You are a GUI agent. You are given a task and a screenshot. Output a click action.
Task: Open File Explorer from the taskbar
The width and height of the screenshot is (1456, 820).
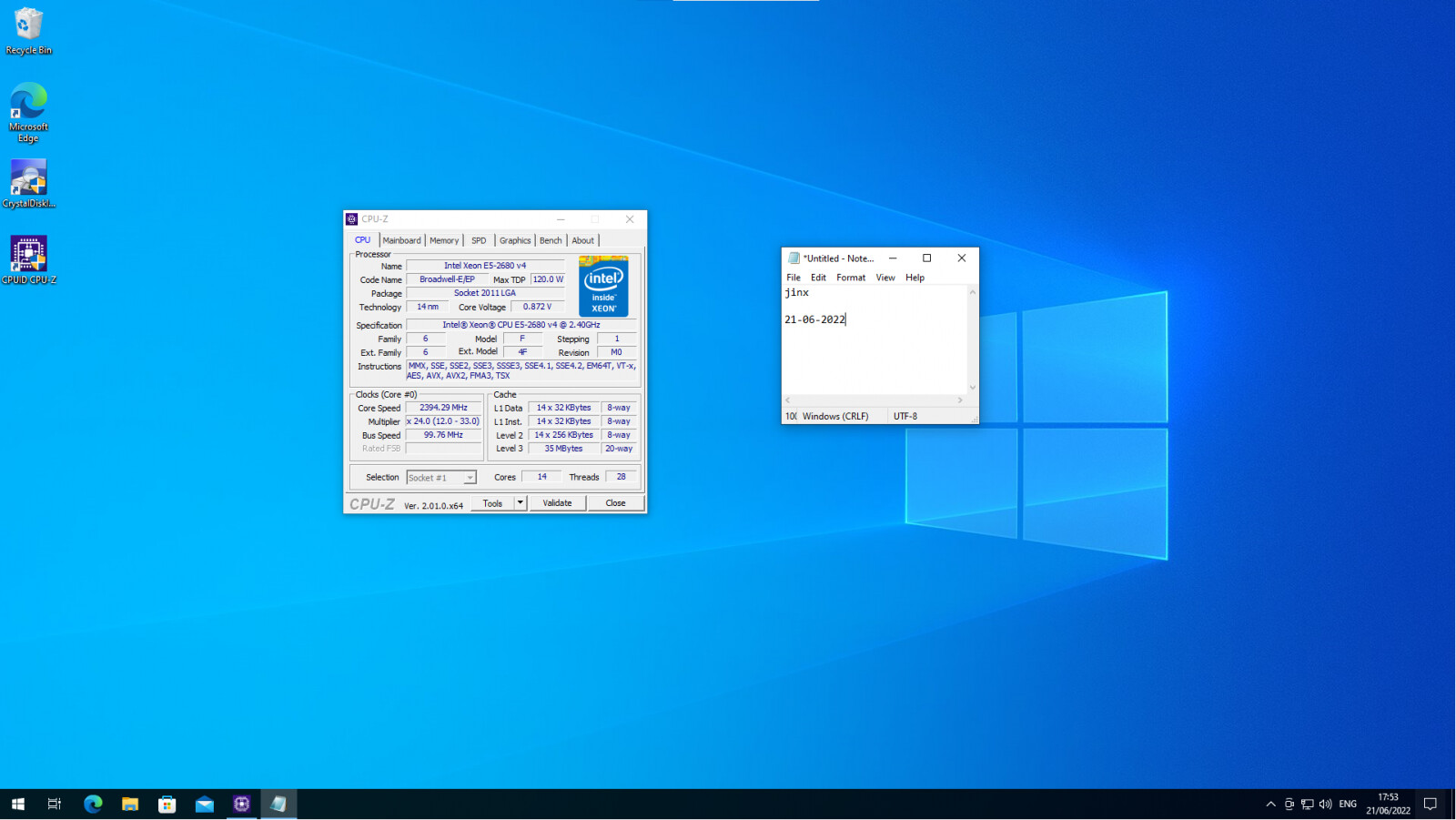[x=130, y=804]
